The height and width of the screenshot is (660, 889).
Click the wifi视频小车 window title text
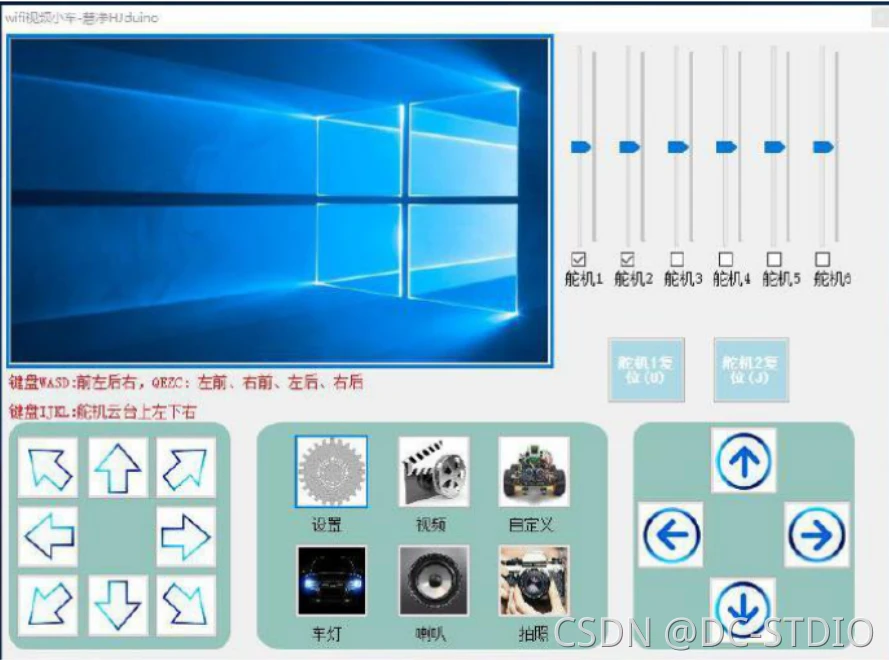(82, 18)
